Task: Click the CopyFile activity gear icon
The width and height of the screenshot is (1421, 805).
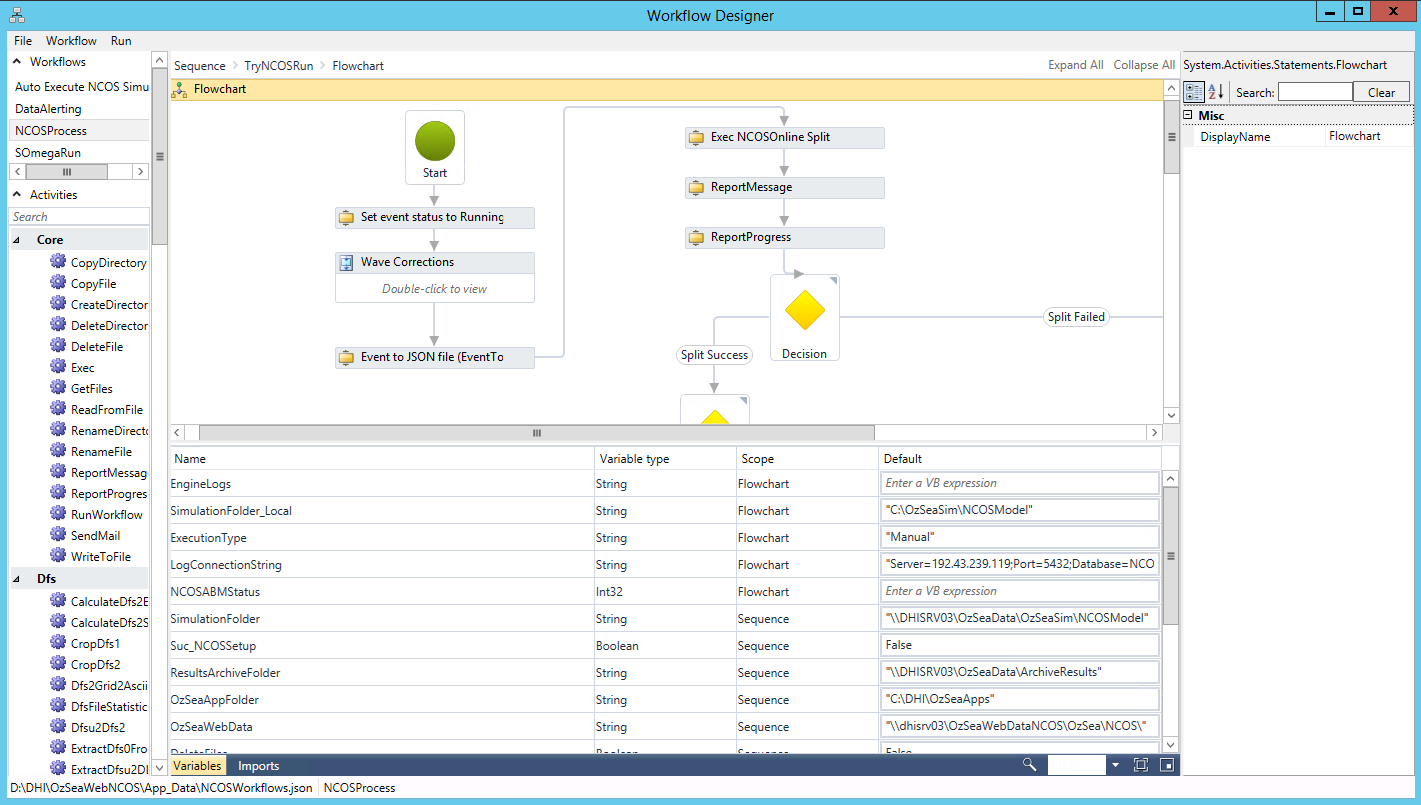Action: coord(58,283)
